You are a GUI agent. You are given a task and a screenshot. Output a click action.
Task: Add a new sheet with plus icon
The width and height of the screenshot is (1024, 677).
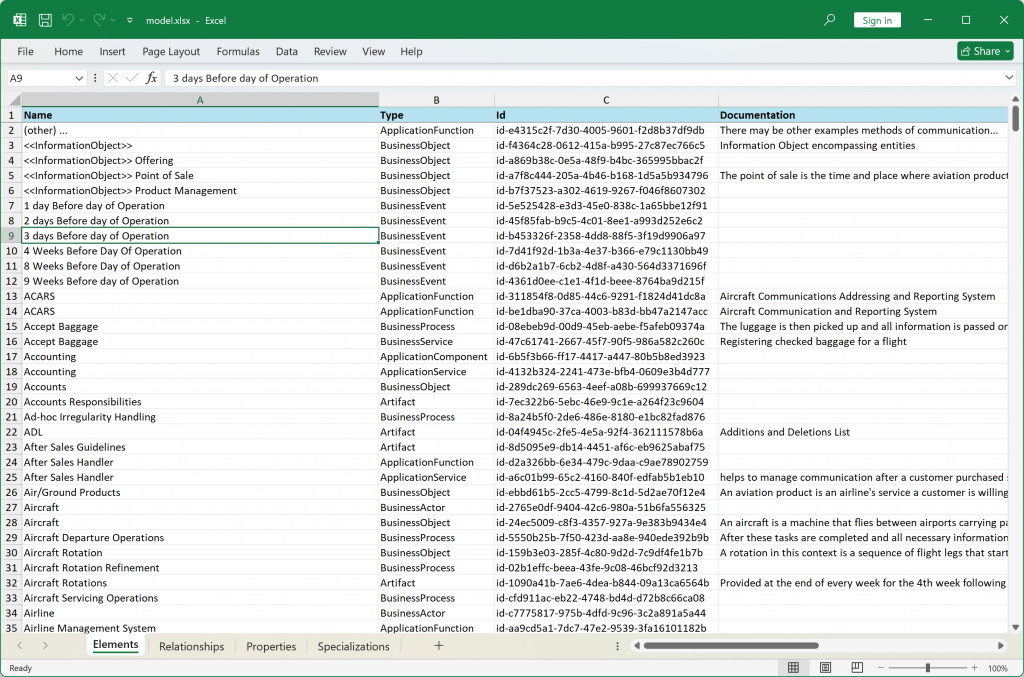click(x=438, y=646)
